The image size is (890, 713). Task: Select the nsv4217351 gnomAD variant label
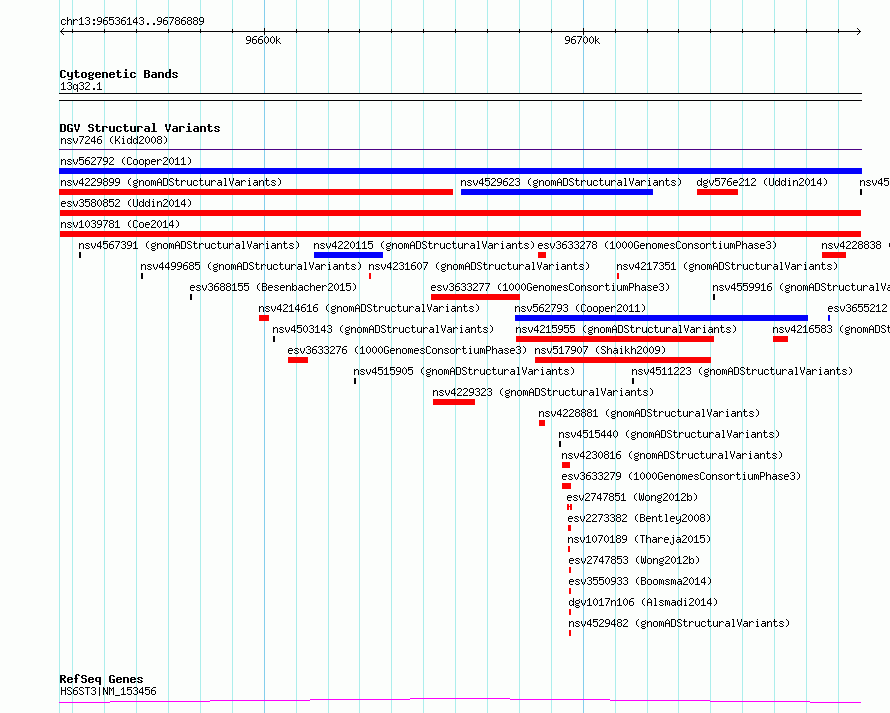click(x=727, y=266)
